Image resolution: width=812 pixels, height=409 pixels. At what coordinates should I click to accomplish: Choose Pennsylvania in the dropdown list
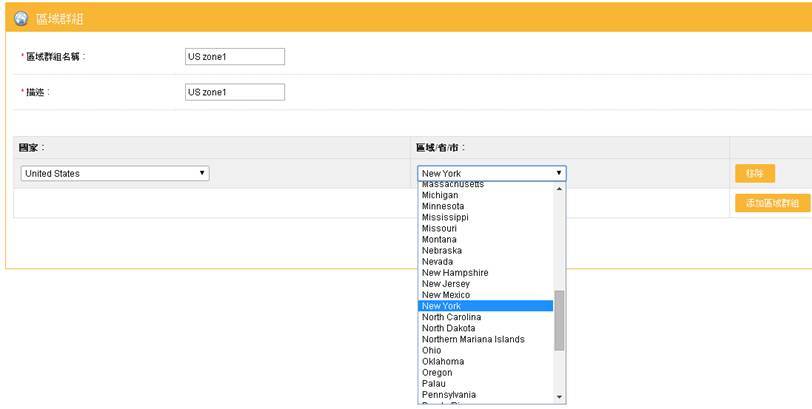[x=449, y=395]
